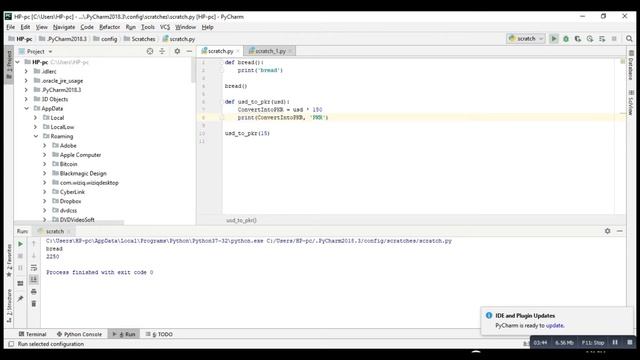Click the grey Stop icon in the top toolbar
Image resolution: width=640 pixels, height=360 pixels.
614,39
